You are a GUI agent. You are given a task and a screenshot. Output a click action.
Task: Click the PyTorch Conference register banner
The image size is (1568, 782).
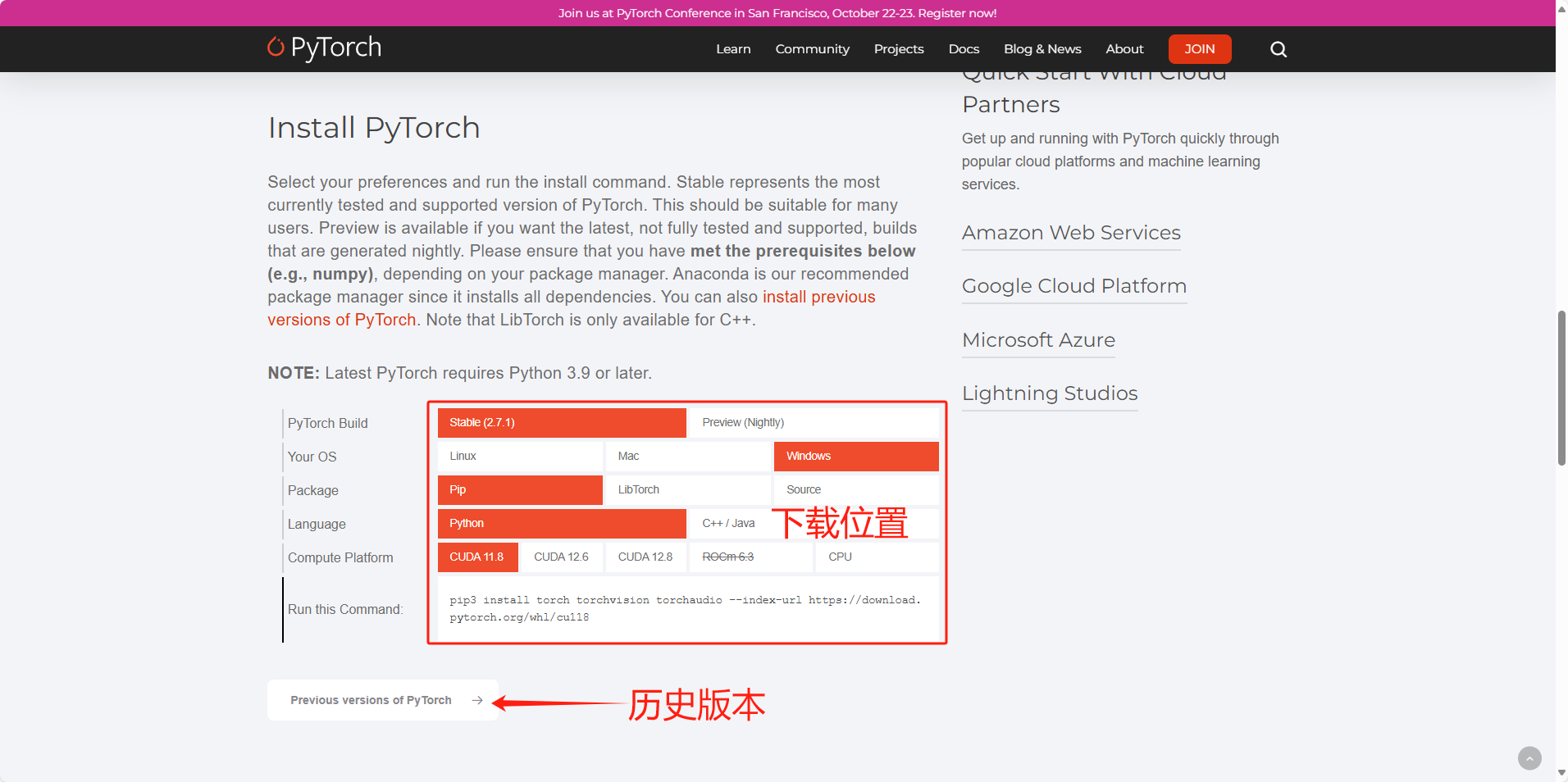[777, 13]
